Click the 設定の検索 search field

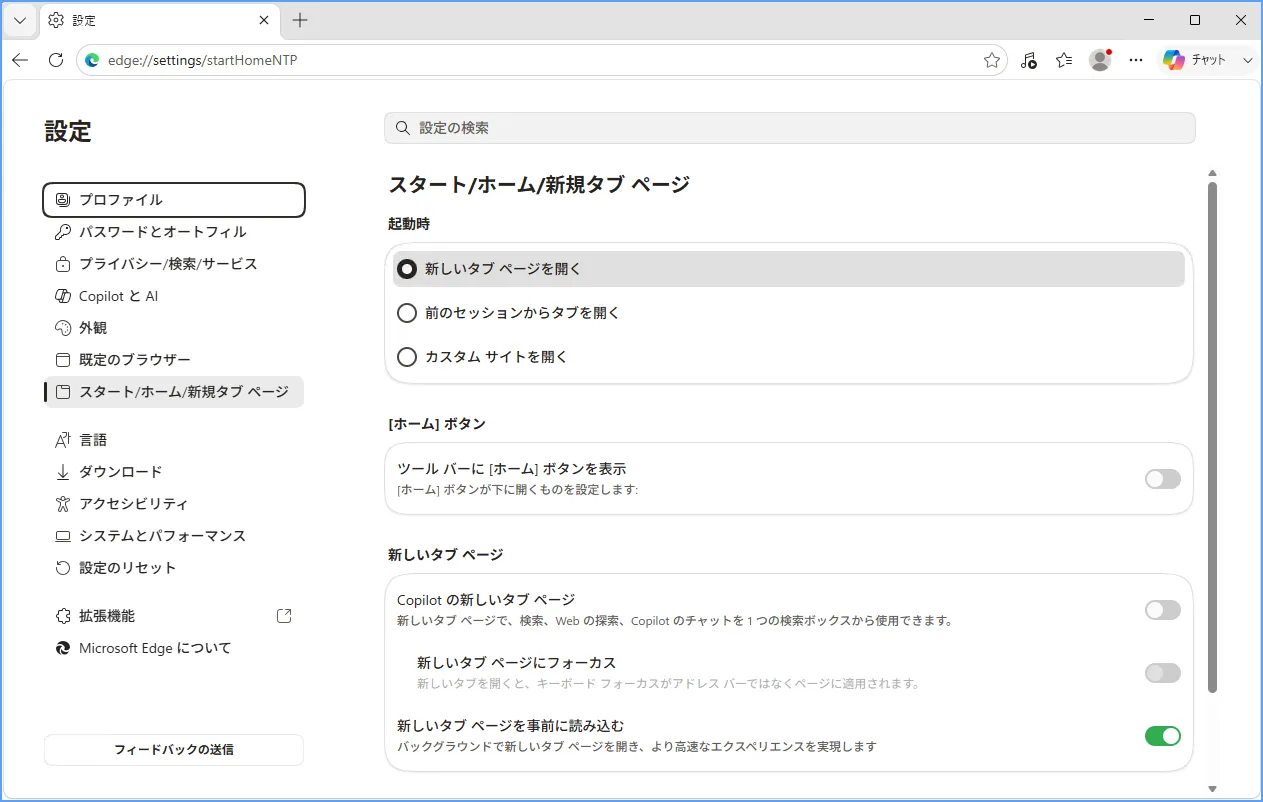[790, 128]
